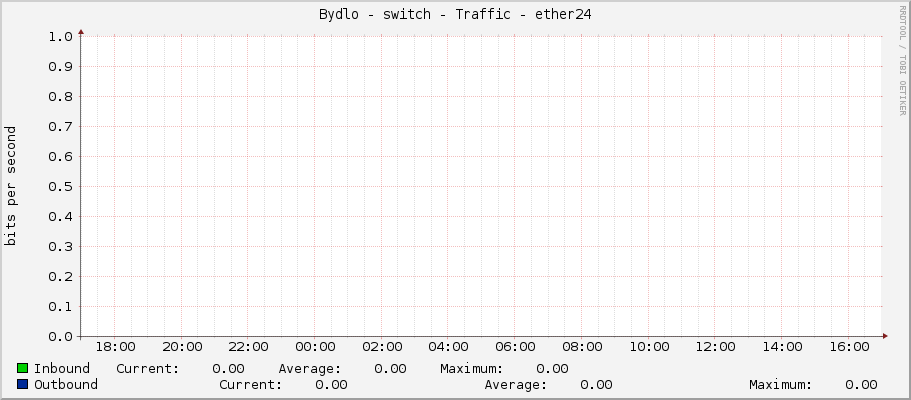
Task: Click the Inbound Maximum value
Action: coord(552,369)
